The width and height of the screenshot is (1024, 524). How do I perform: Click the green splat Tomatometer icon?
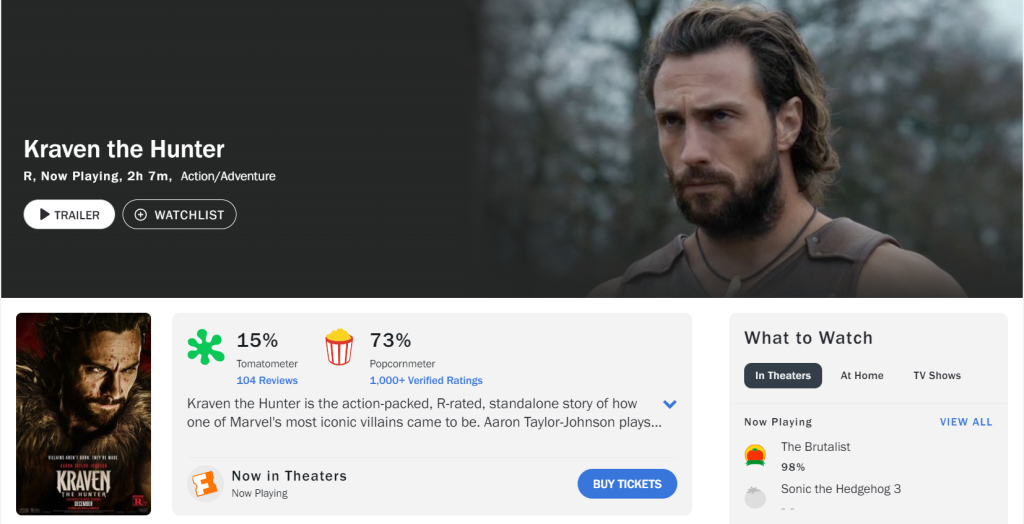coord(205,347)
